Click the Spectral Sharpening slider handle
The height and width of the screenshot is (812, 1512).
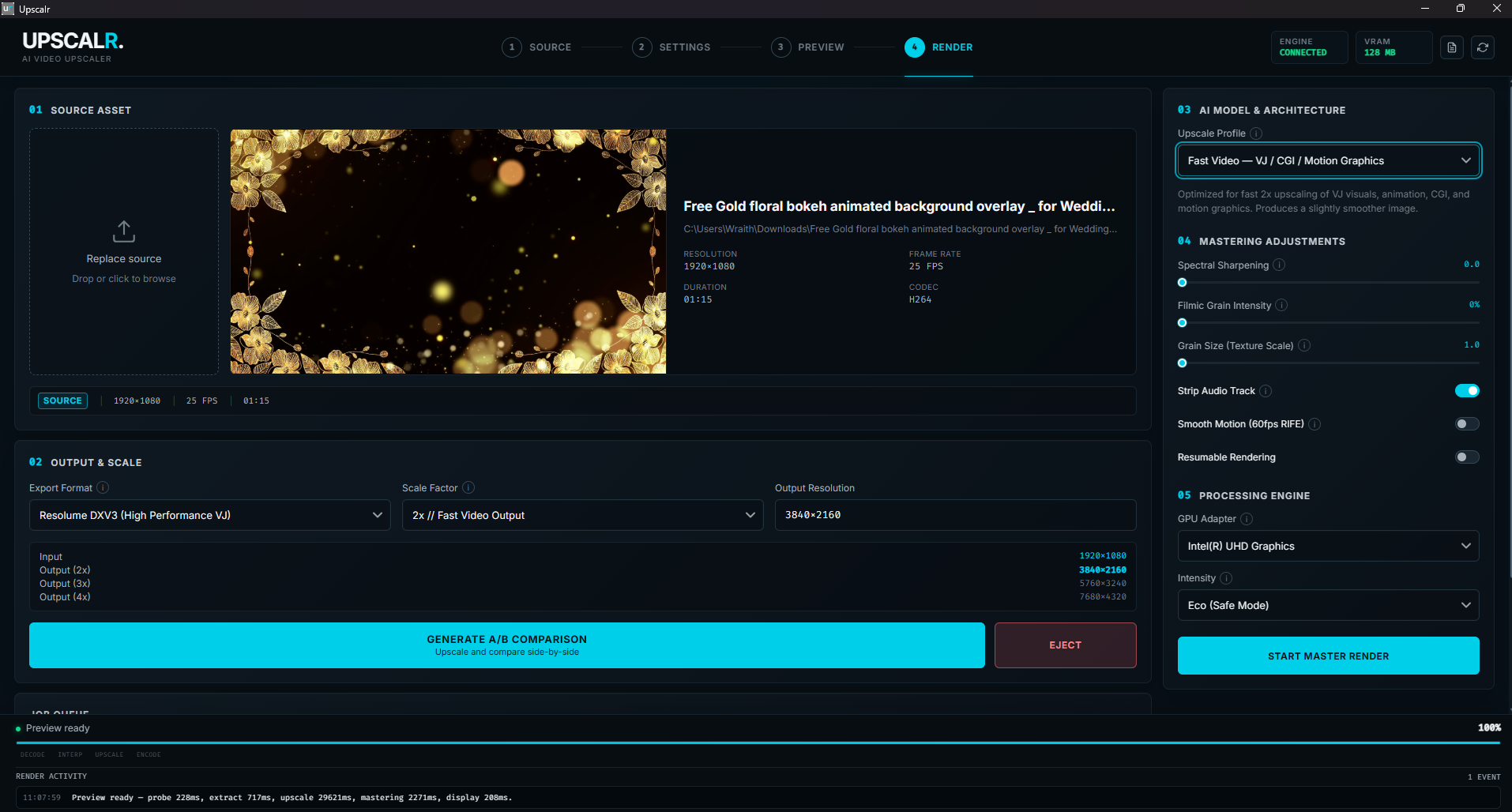[1182, 283]
